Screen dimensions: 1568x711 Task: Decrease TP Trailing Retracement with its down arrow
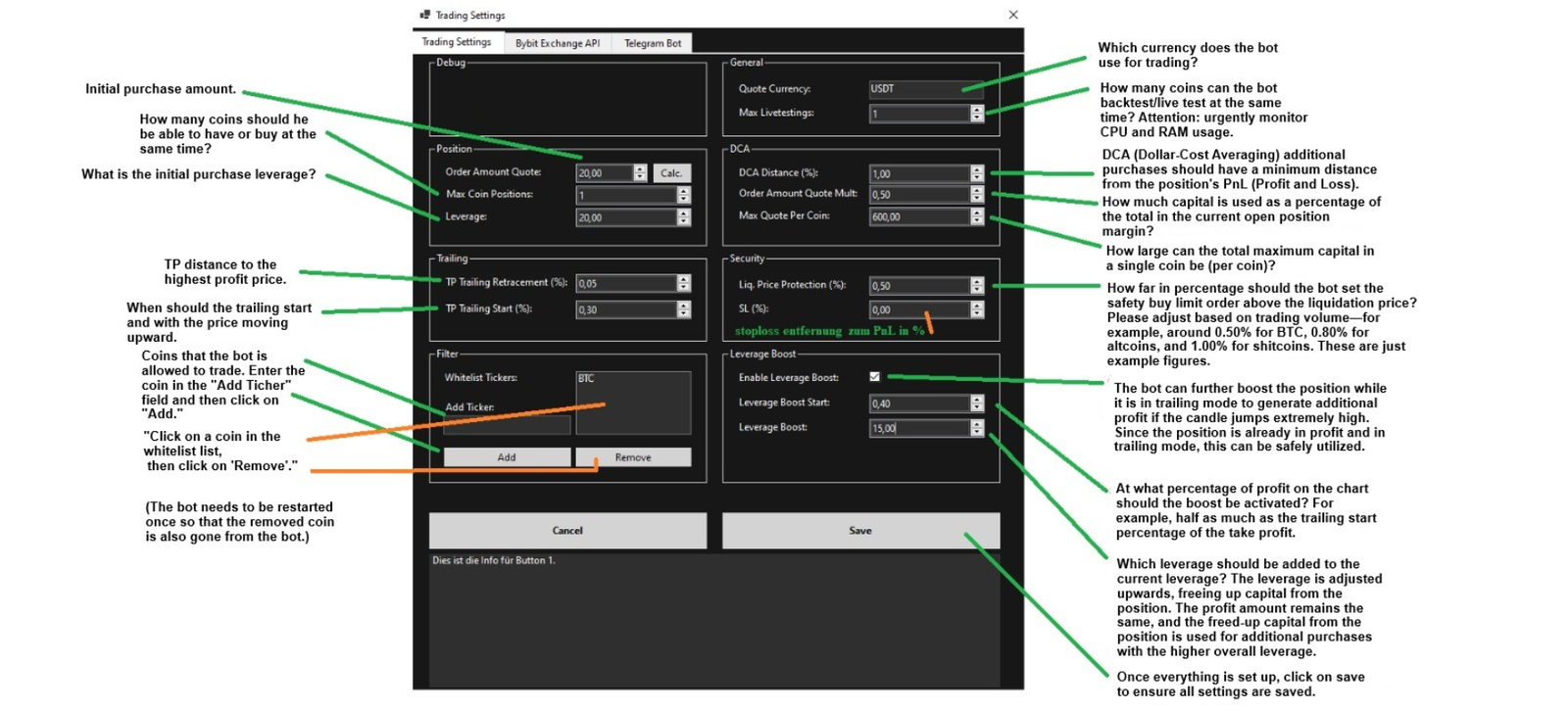pos(684,287)
